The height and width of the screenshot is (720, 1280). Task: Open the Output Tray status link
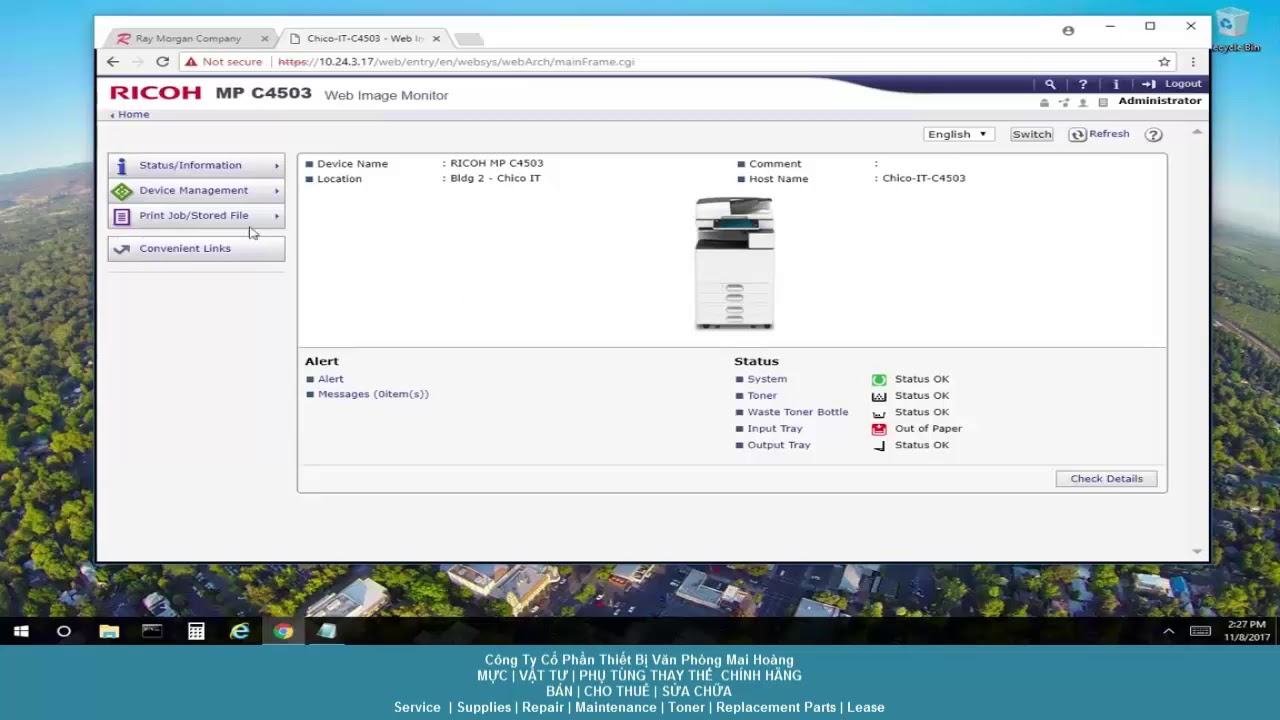tap(779, 446)
